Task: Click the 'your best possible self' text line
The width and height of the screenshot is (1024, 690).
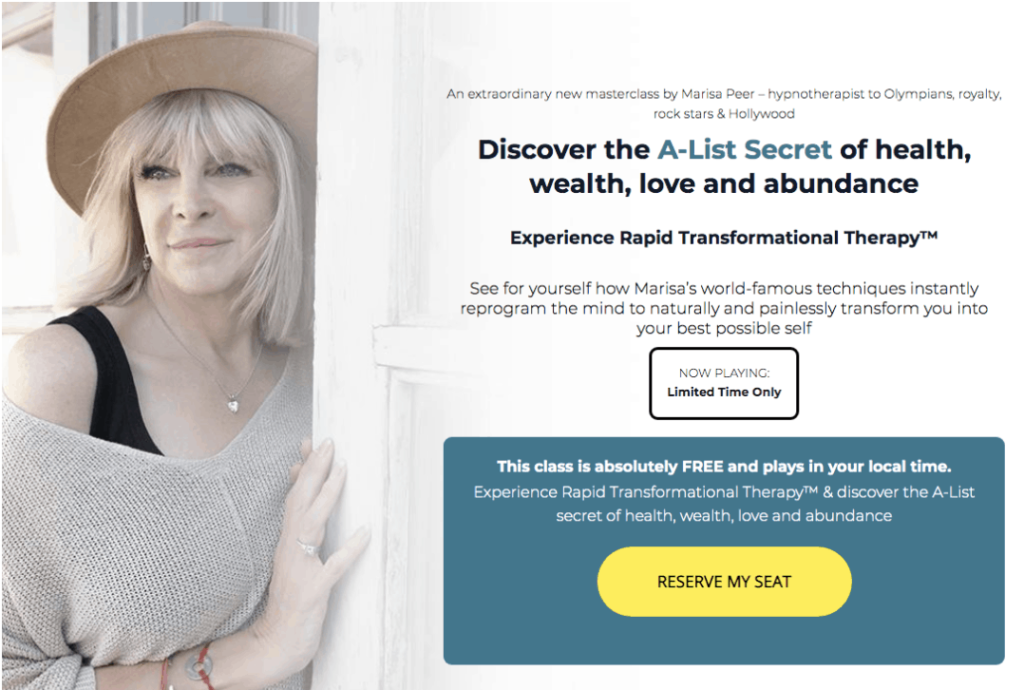Action: (724, 328)
